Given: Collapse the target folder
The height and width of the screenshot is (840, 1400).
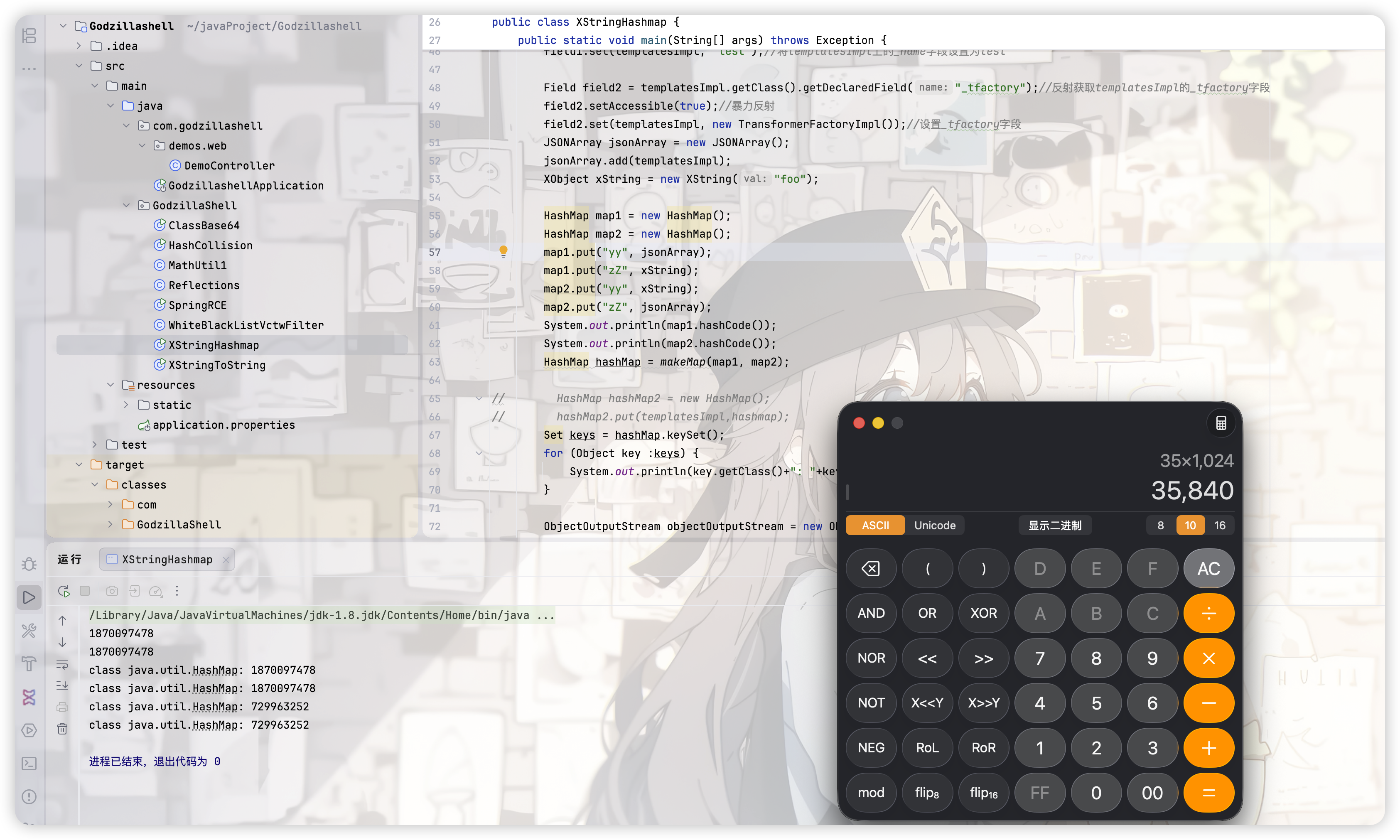Looking at the screenshot, I should [x=79, y=464].
